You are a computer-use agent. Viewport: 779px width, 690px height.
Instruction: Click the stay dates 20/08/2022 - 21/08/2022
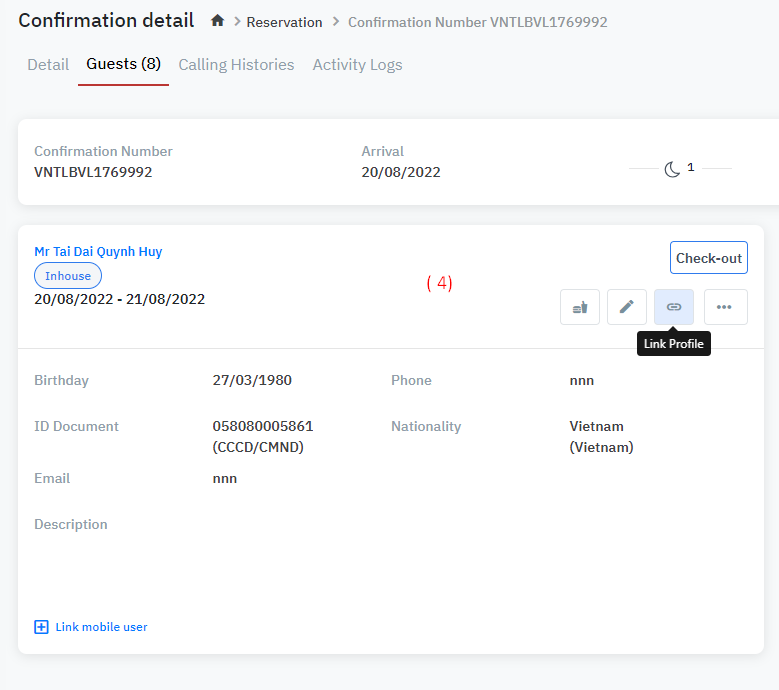click(119, 299)
